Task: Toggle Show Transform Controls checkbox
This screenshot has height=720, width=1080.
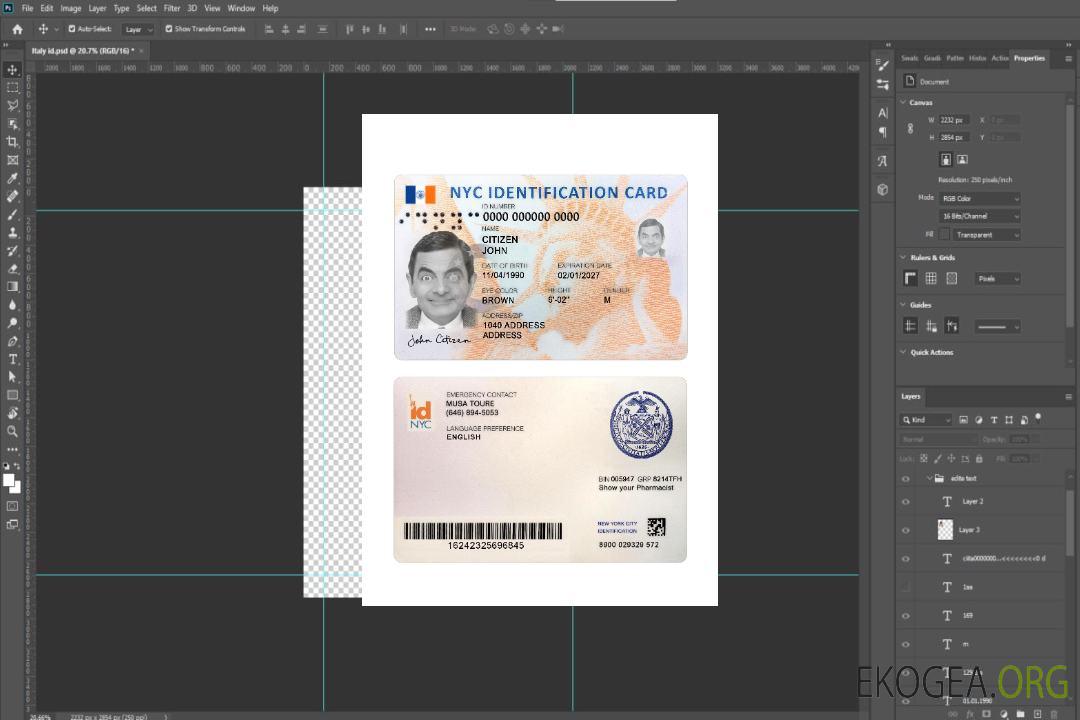Action: coord(169,29)
